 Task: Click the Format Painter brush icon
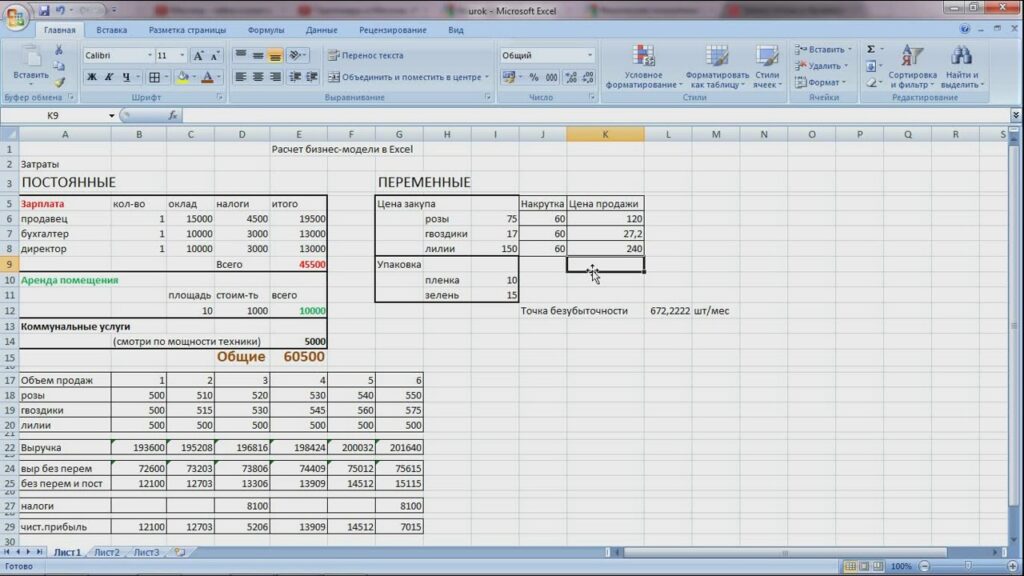point(59,82)
